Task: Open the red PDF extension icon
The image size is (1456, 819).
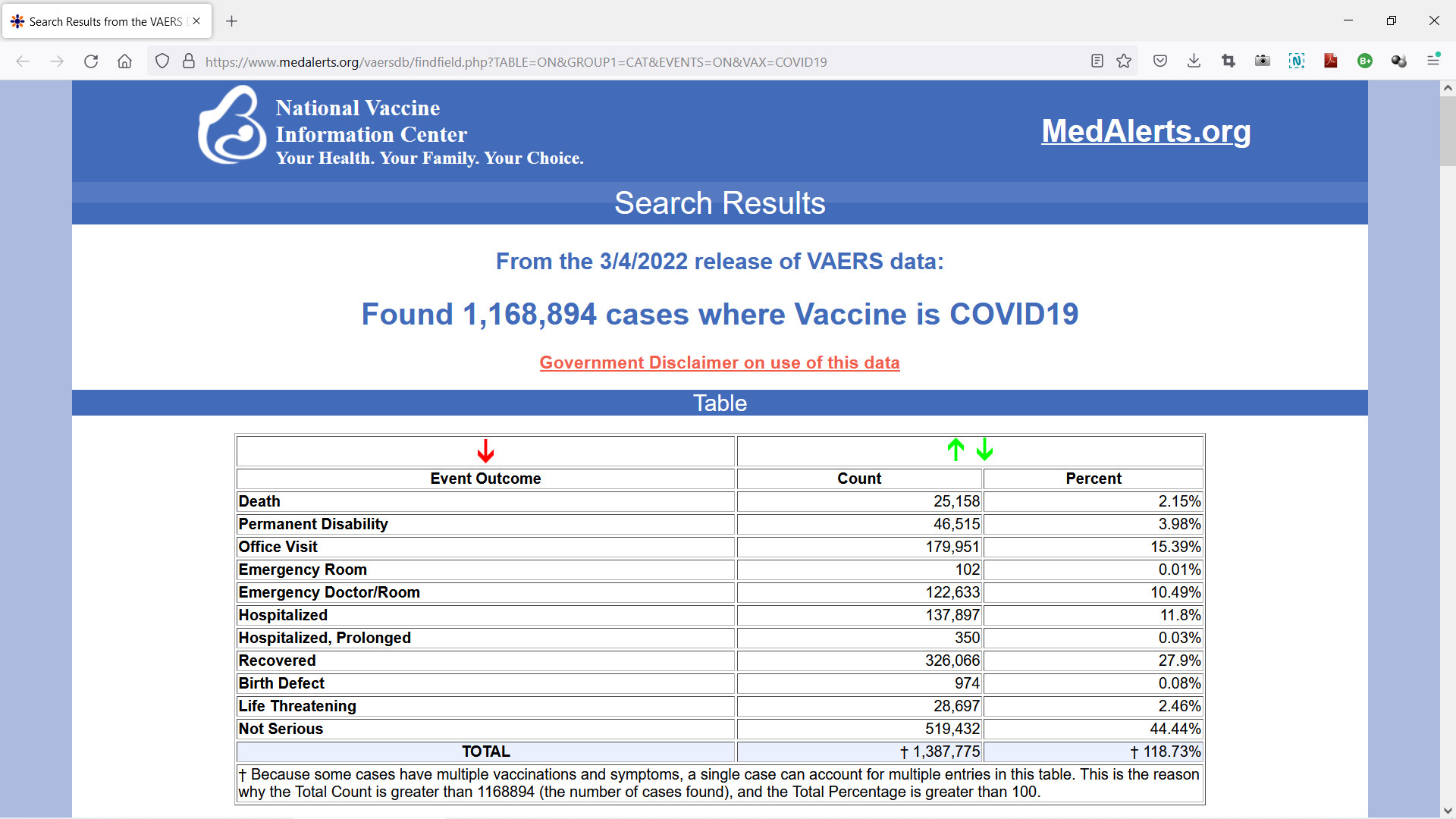Action: pos(1331,61)
